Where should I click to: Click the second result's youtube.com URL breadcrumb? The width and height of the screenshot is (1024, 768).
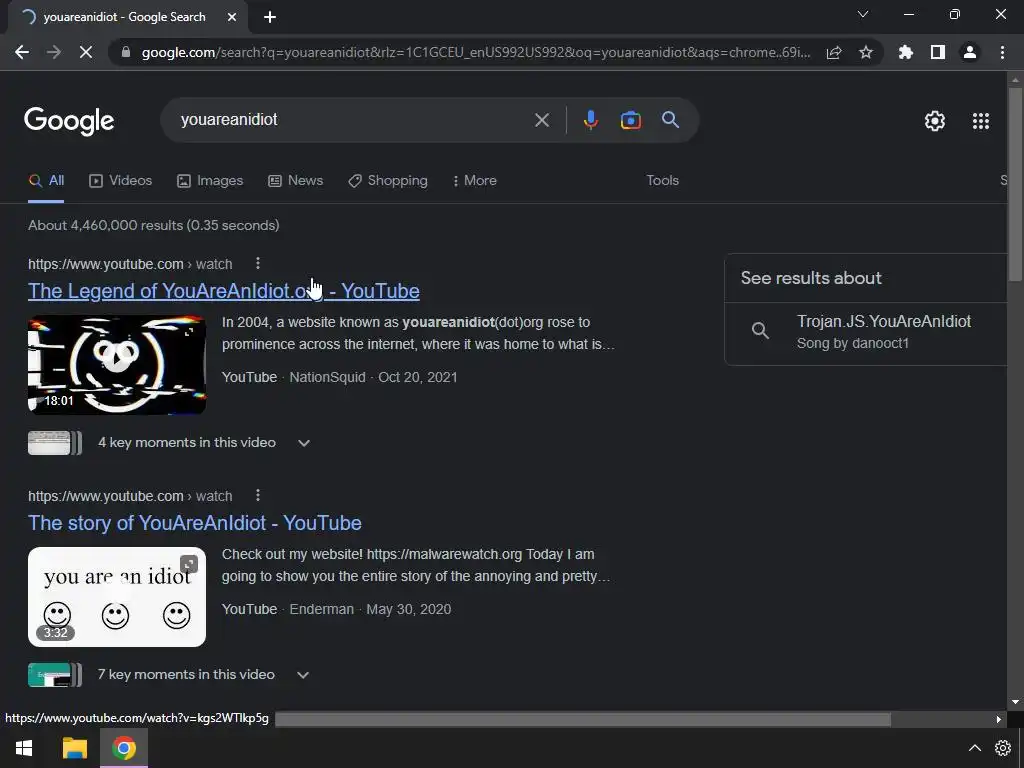click(130, 496)
